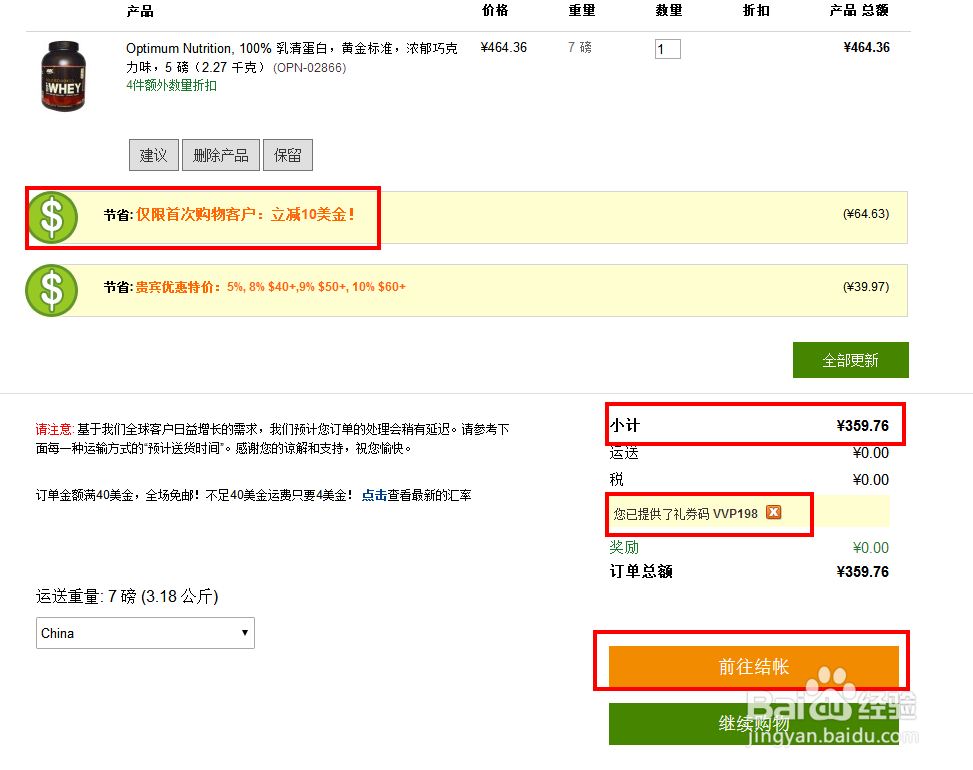
Task: Click the 订单总额 ¥359.76 total value
Action: tap(863, 571)
